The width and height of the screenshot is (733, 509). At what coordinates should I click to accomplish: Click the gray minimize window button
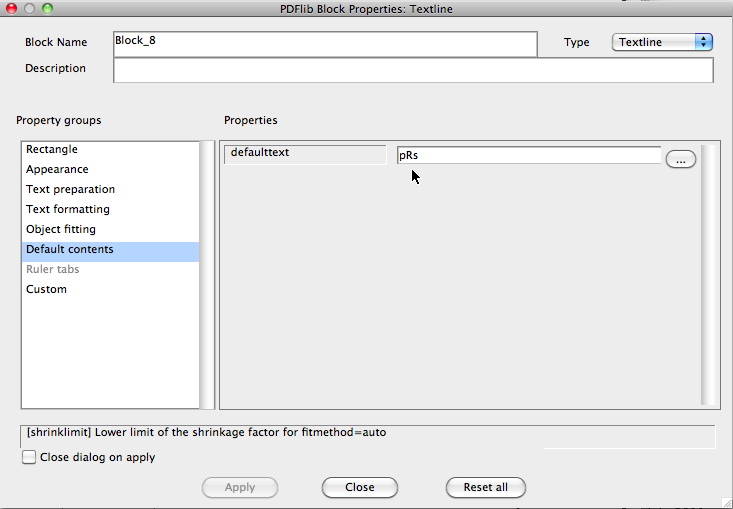click(x=29, y=8)
